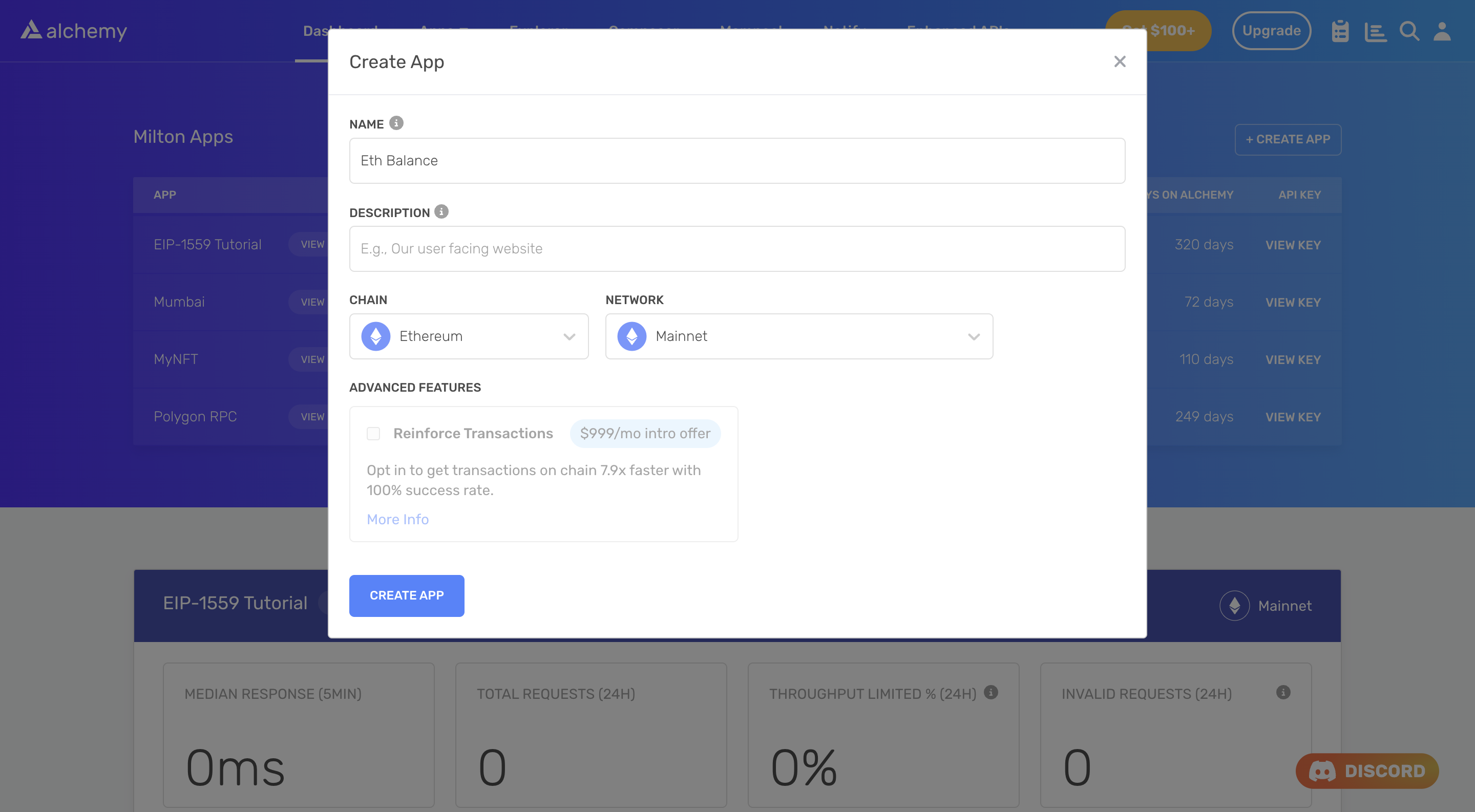Click the search magnifier icon

coord(1409,31)
